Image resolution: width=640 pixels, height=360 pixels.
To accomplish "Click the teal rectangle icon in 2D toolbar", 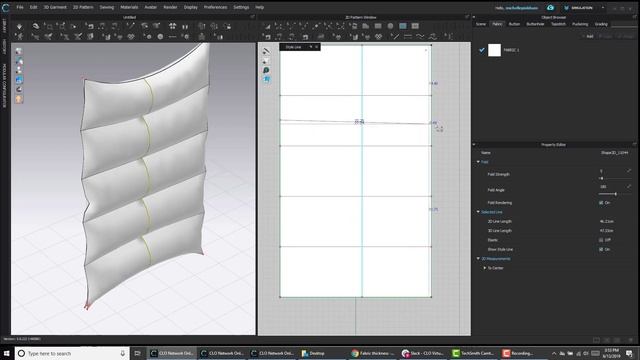I will (x=403, y=26).
